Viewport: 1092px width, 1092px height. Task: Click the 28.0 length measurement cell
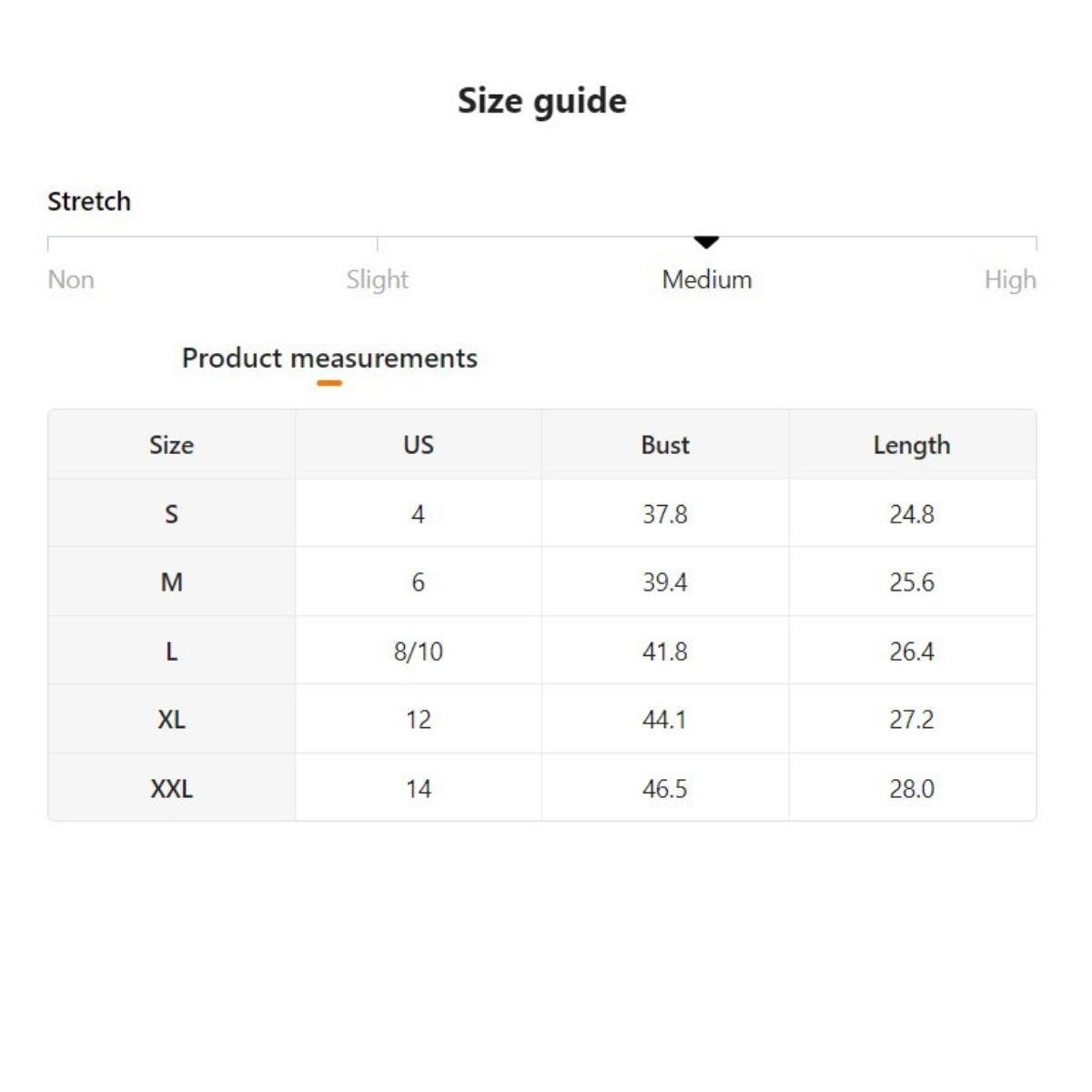pos(912,789)
